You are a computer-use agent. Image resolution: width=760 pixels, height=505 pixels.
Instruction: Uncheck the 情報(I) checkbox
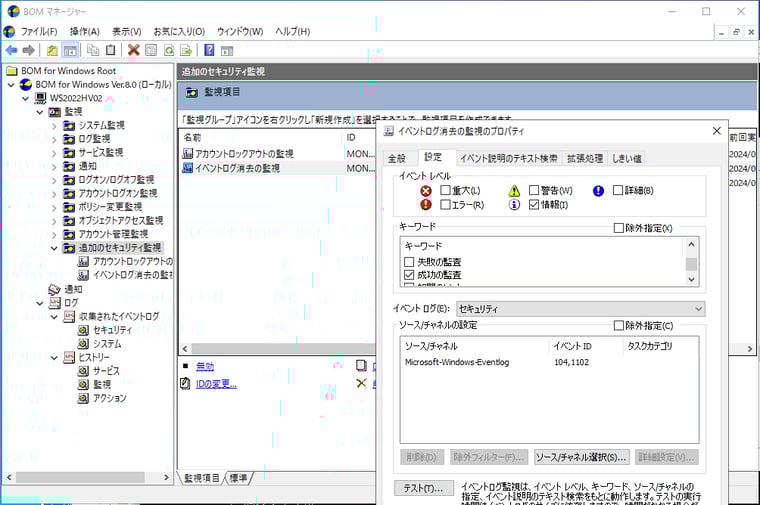[x=534, y=205]
